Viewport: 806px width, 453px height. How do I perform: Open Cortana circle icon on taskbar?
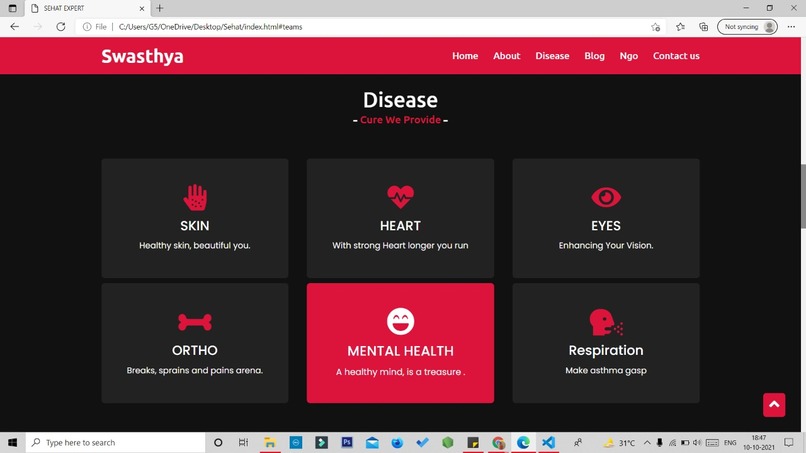(x=218, y=442)
